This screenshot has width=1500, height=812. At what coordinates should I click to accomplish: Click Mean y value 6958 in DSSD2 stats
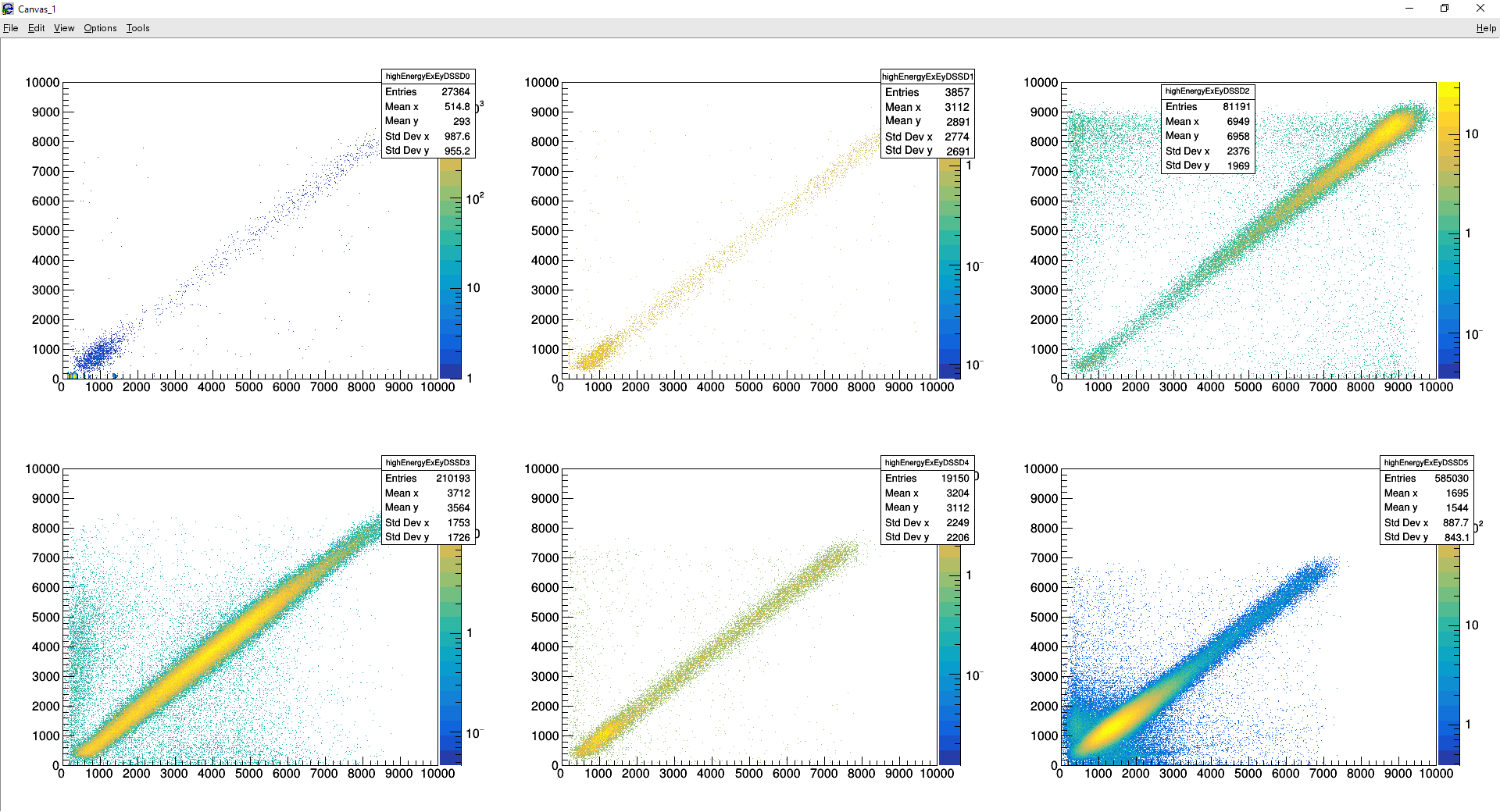[x=1238, y=137]
